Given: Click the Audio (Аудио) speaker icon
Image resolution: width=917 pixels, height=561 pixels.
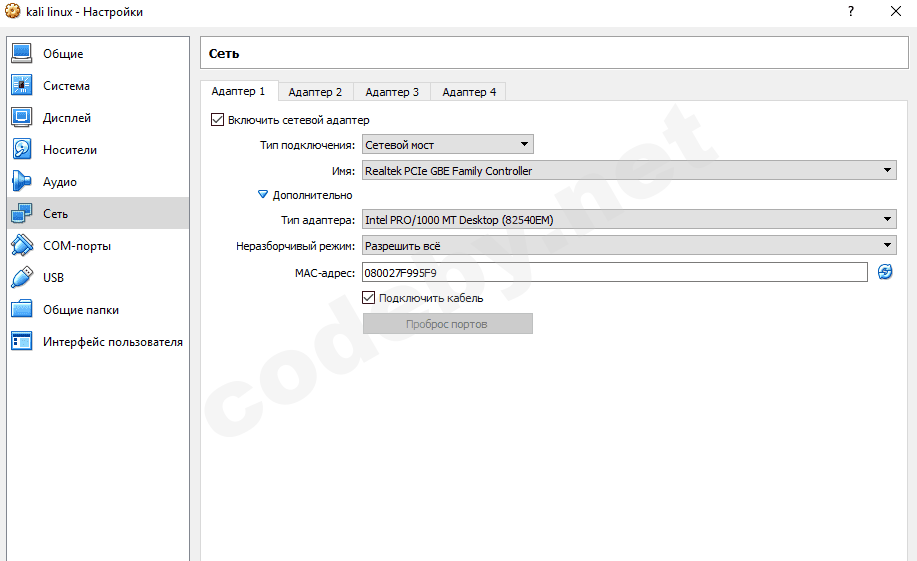Looking at the screenshot, I should 22,181.
